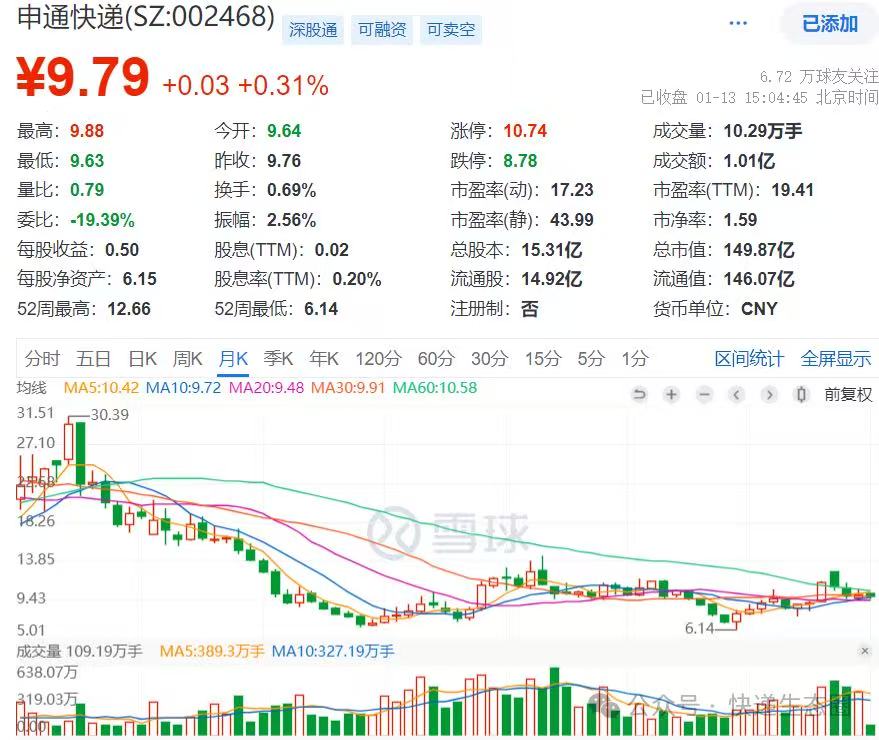Click the 换手 value 0.69%

click(292, 190)
